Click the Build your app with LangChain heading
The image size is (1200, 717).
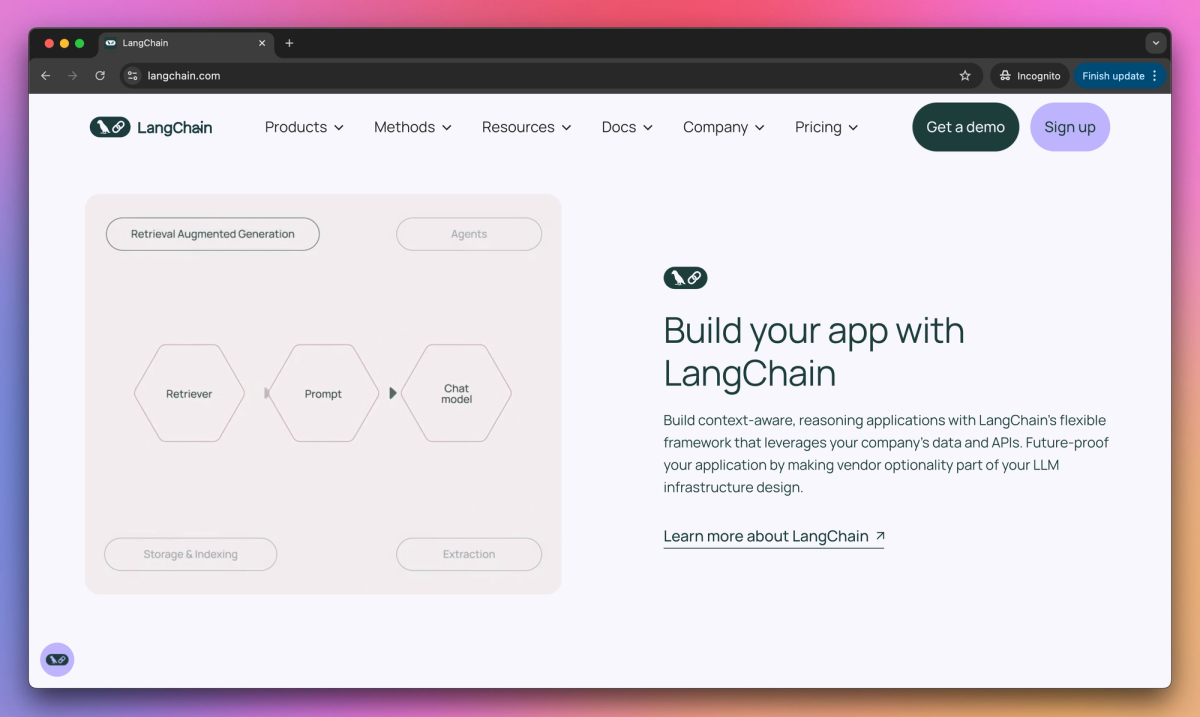point(814,352)
